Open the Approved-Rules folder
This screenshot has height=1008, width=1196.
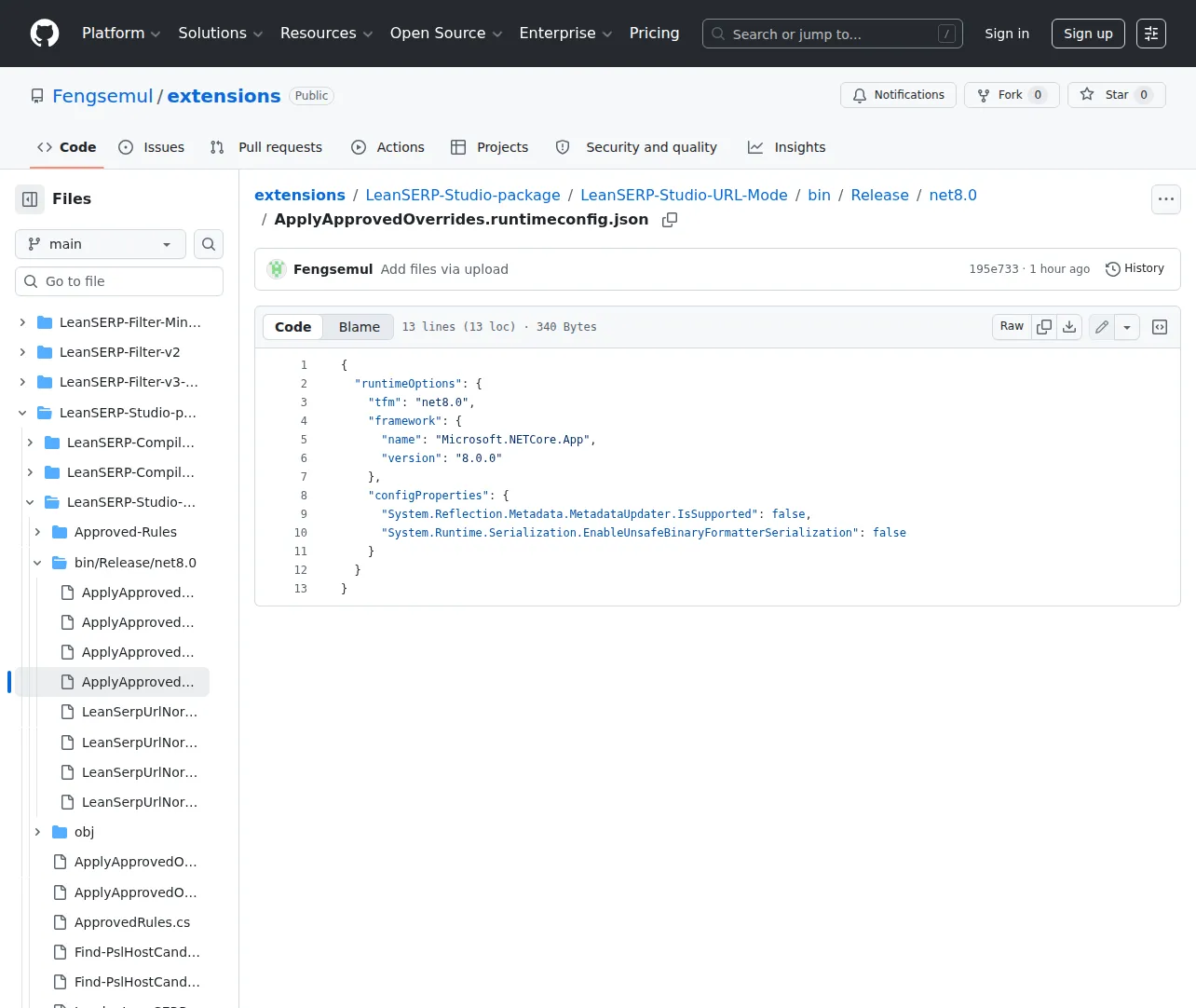click(125, 532)
